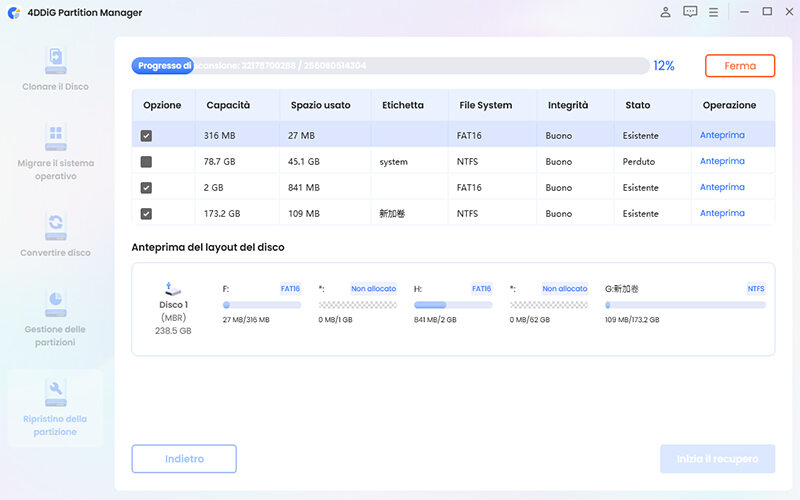Screen dimensions: 800x500
Task: Uncheck the 2 GB FAT16 partition checkbox
Action: [147, 187]
